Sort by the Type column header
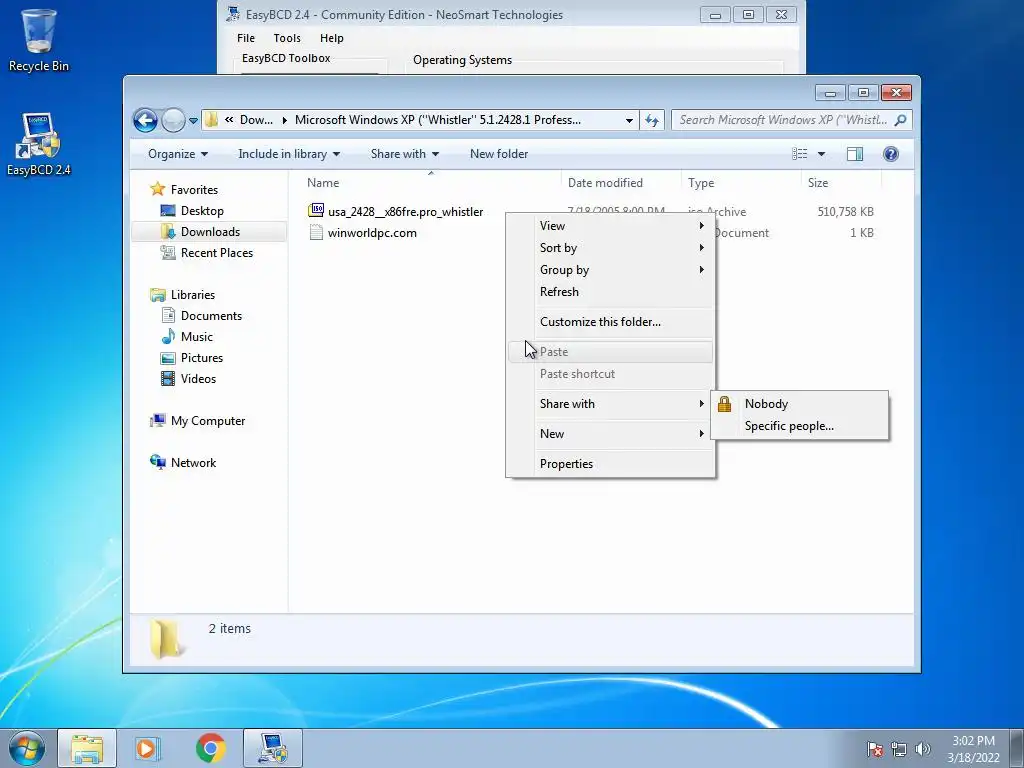Image resolution: width=1024 pixels, height=768 pixels. (741, 183)
